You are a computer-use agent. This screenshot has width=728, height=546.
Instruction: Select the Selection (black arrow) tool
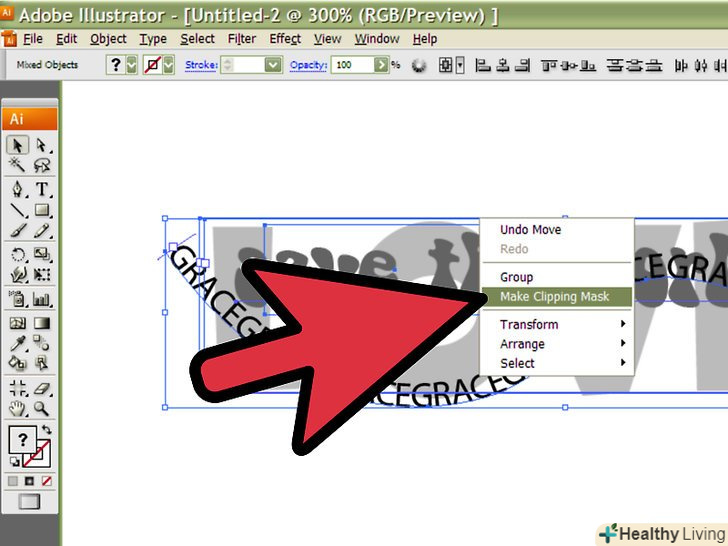pos(18,145)
